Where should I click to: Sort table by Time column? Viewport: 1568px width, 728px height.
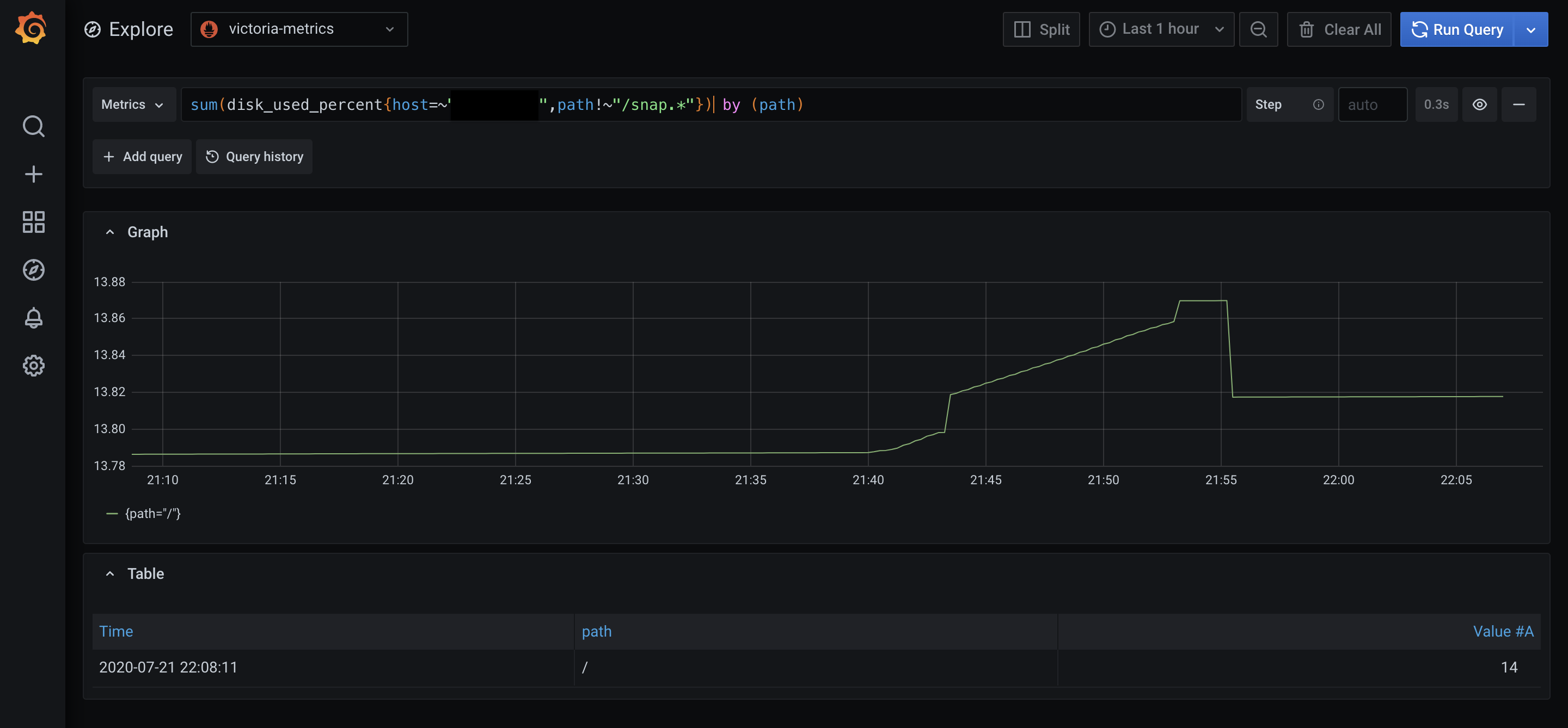tap(115, 631)
